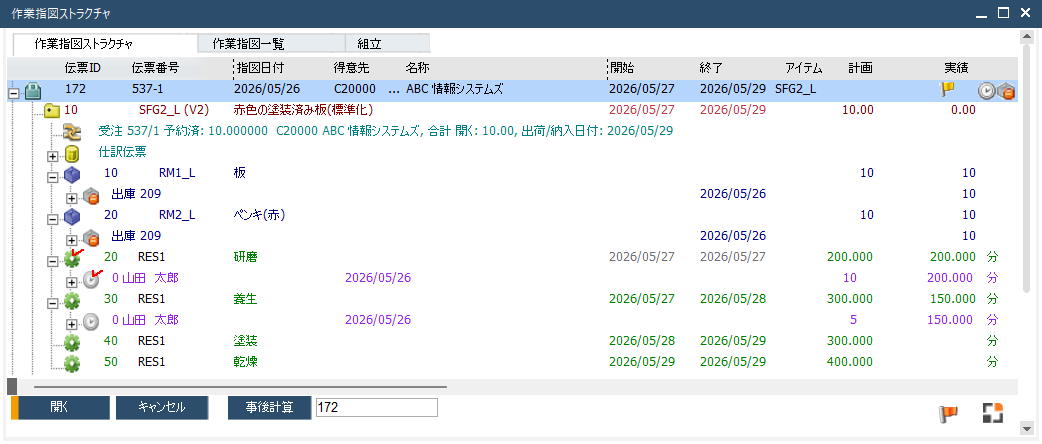The image size is (1042, 444).
Task: Click the lock icon on row 172
Action: 33,90
